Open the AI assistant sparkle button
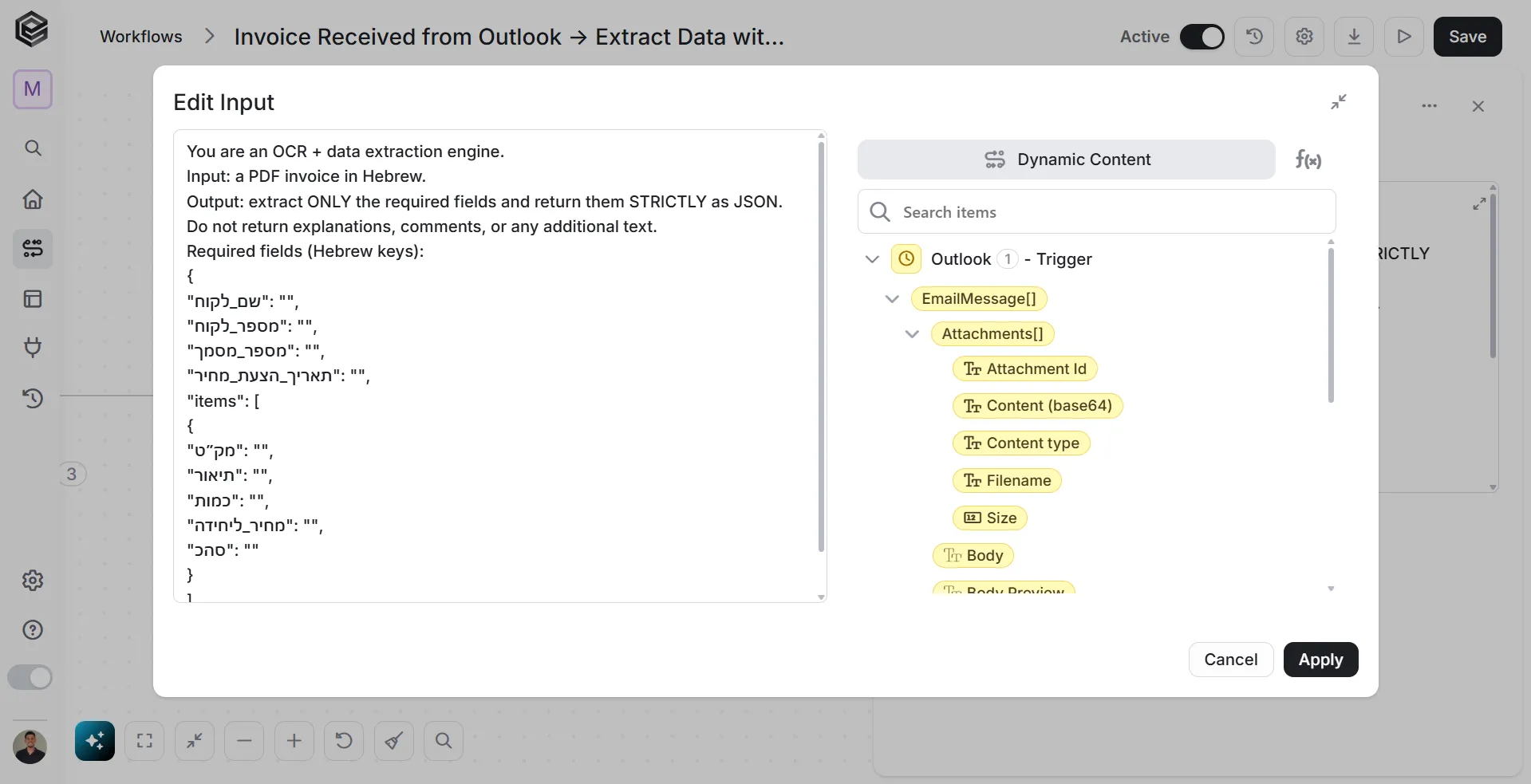This screenshot has height=784, width=1531. pos(95,741)
